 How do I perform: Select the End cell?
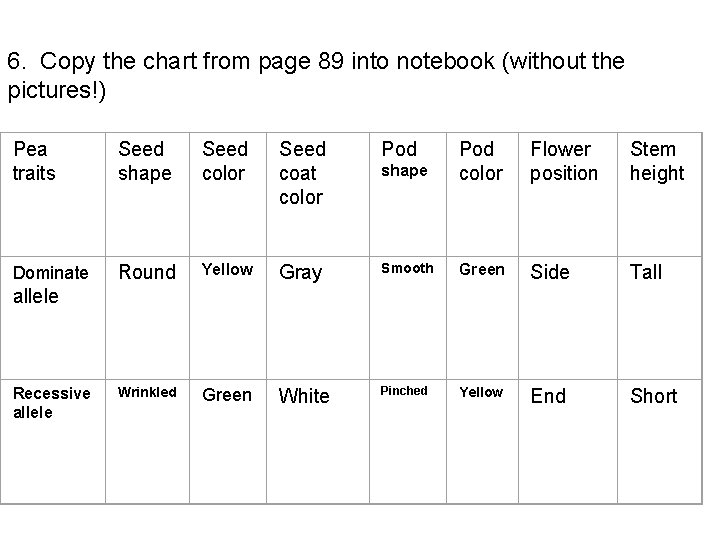click(x=548, y=396)
